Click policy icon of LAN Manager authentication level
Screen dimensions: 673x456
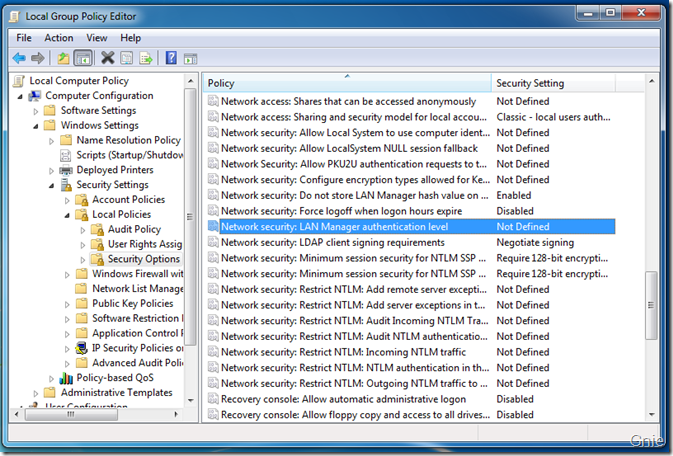(x=213, y=226)
